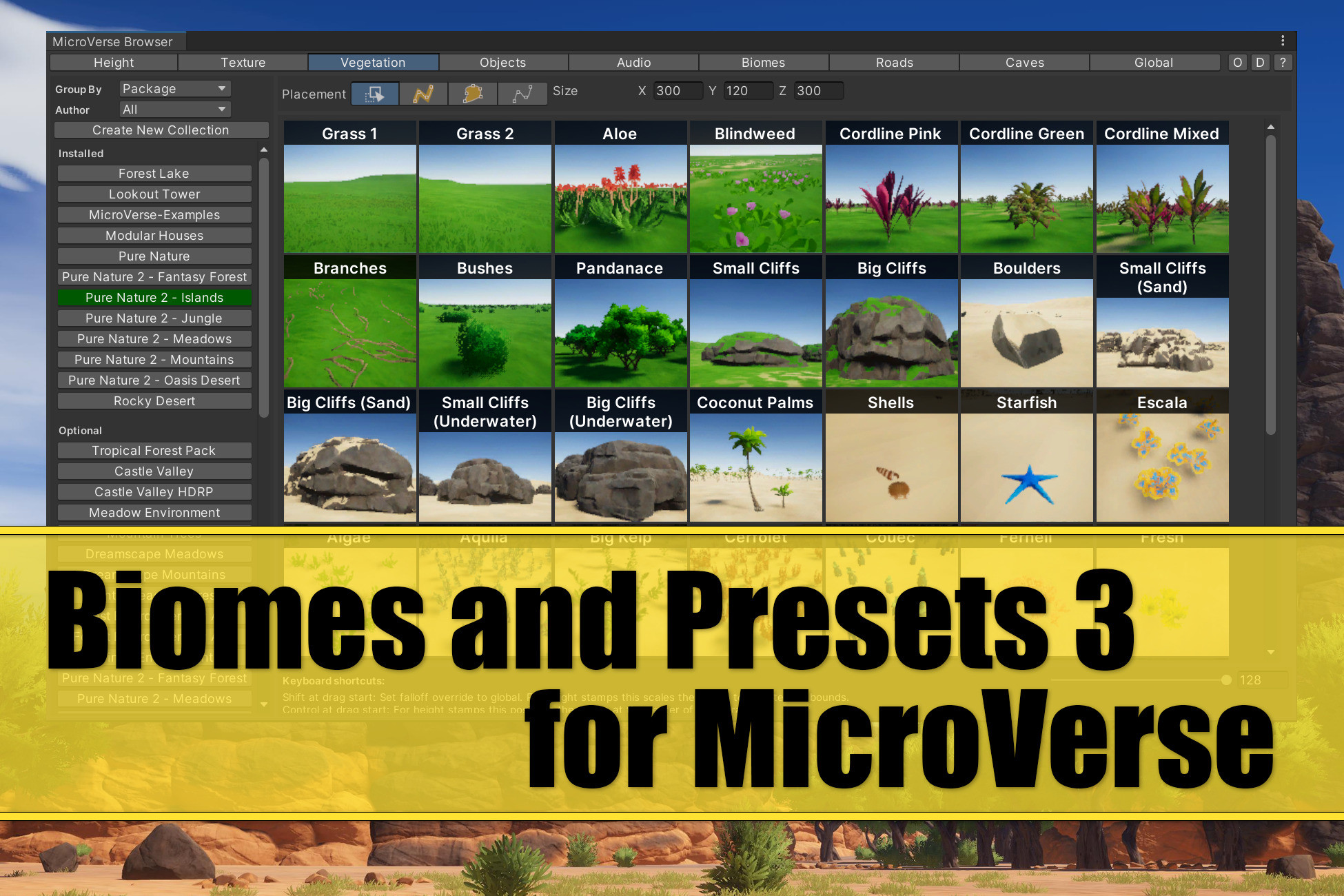The width and height of the screenshot is (1344, 896).
Task: Toggle Pure Nature 2 - Meadows installed package
Action: click(154, 339)
